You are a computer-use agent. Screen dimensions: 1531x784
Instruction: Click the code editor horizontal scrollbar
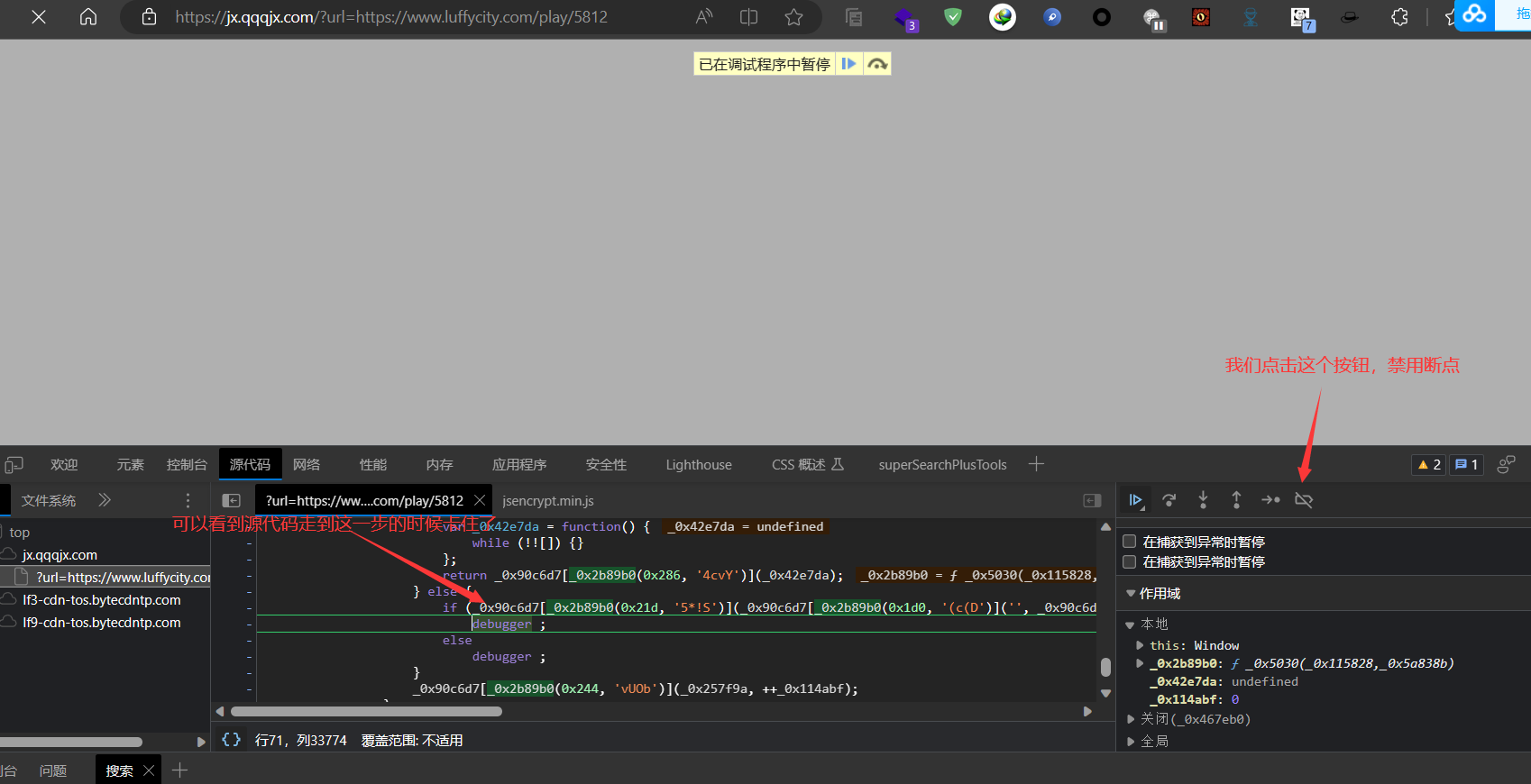click(x=366, y=711)
